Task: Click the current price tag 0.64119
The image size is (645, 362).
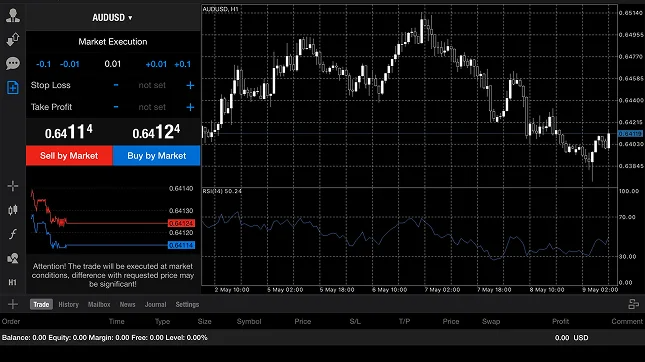Action: coord(630,134)
